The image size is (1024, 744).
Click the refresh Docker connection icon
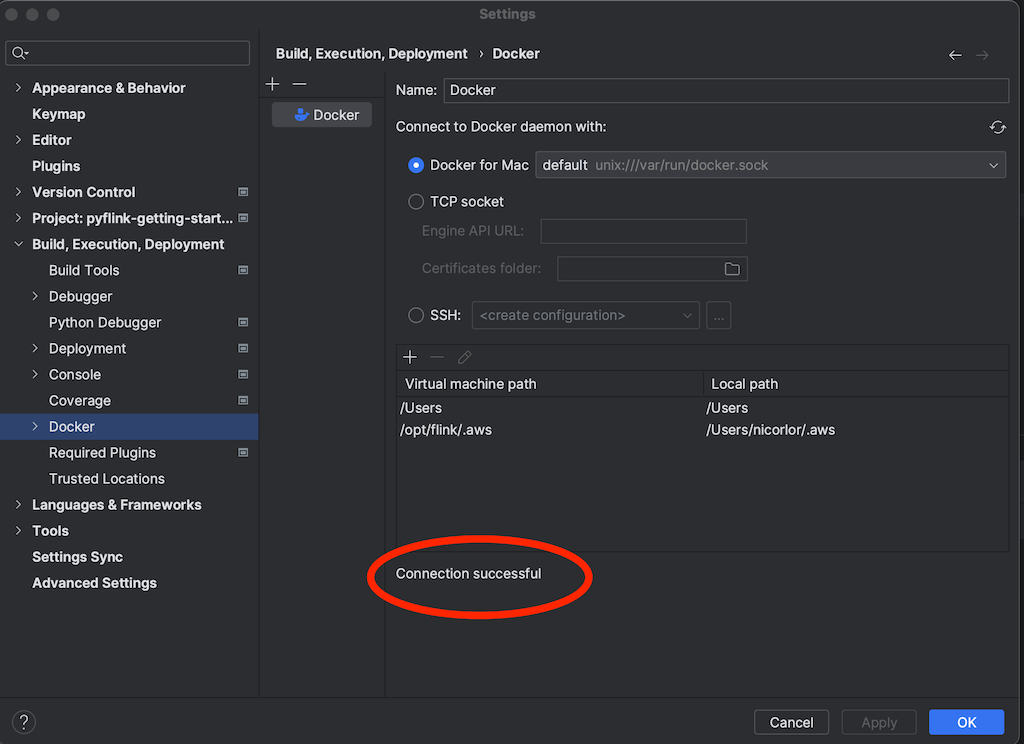click(997, 127)
